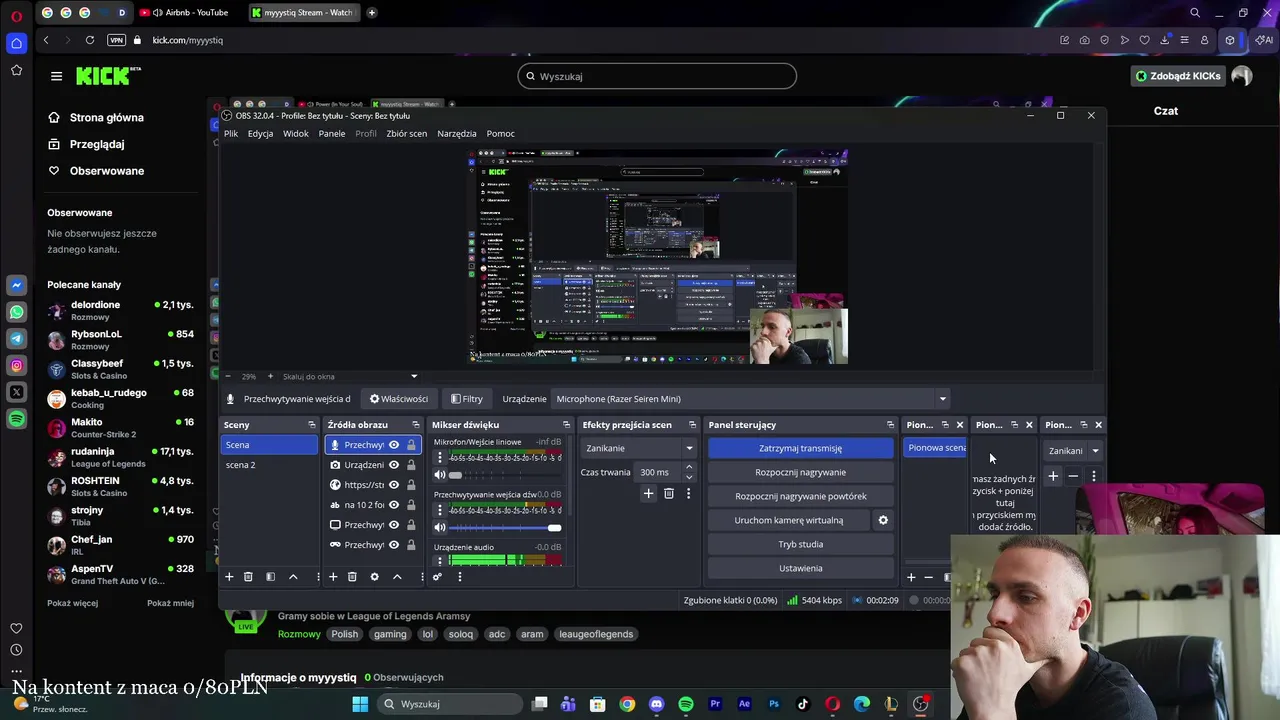Image resolution: width=1280 pixels, height=720 pixels.
Task: Add a scene transition with the plus icon
Action: 648,493
